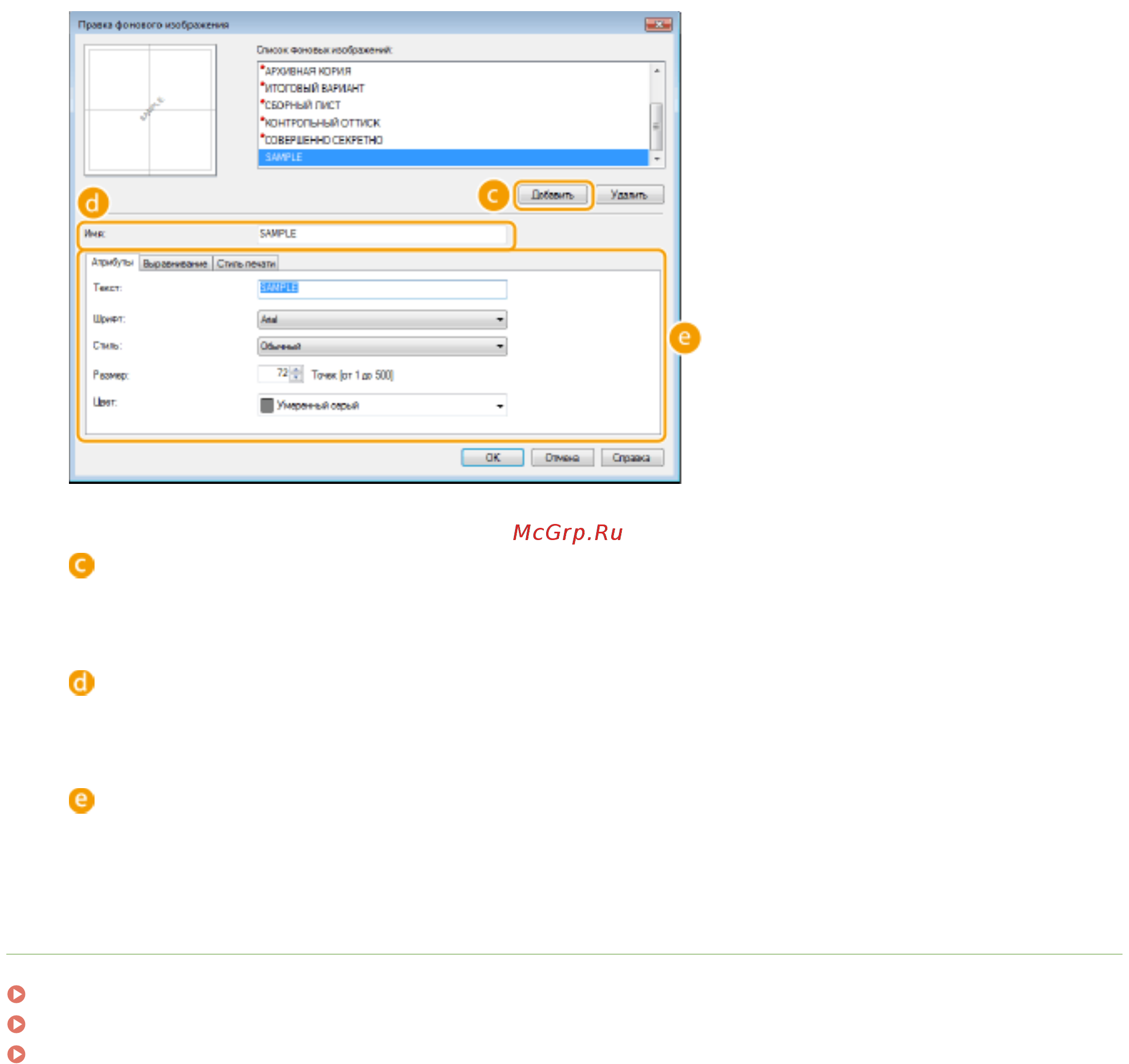Click the Добавить (Add) button
The image size is (1129, 1064).
click(552, 195)
